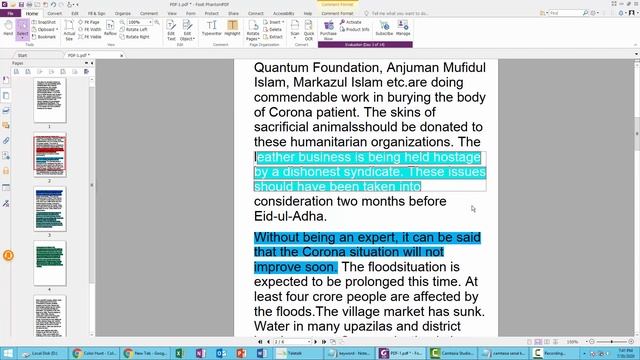Go to the next page arrow
This screenshot has height=360, width=640.
(316, 342)
